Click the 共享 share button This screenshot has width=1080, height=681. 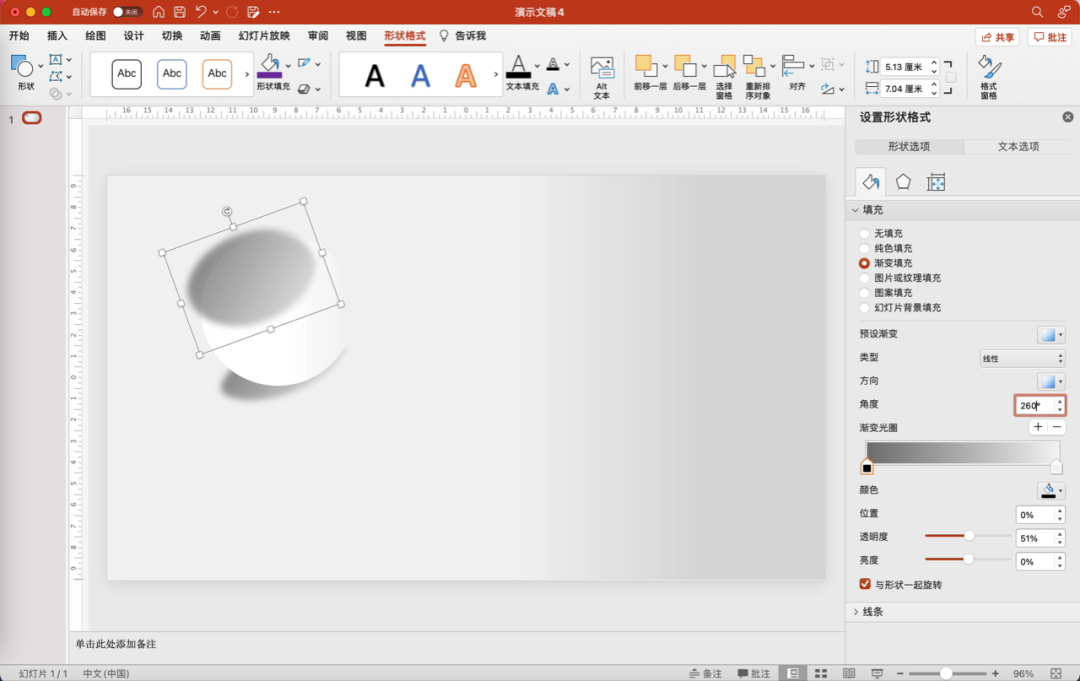[x=997, y=37]
